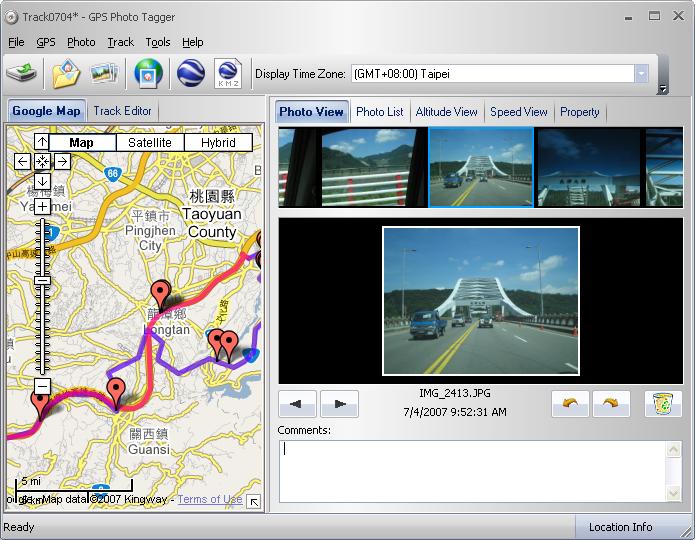The image size is (695, 540).
Task: Open the Tools menu
Action: (158, 42)
